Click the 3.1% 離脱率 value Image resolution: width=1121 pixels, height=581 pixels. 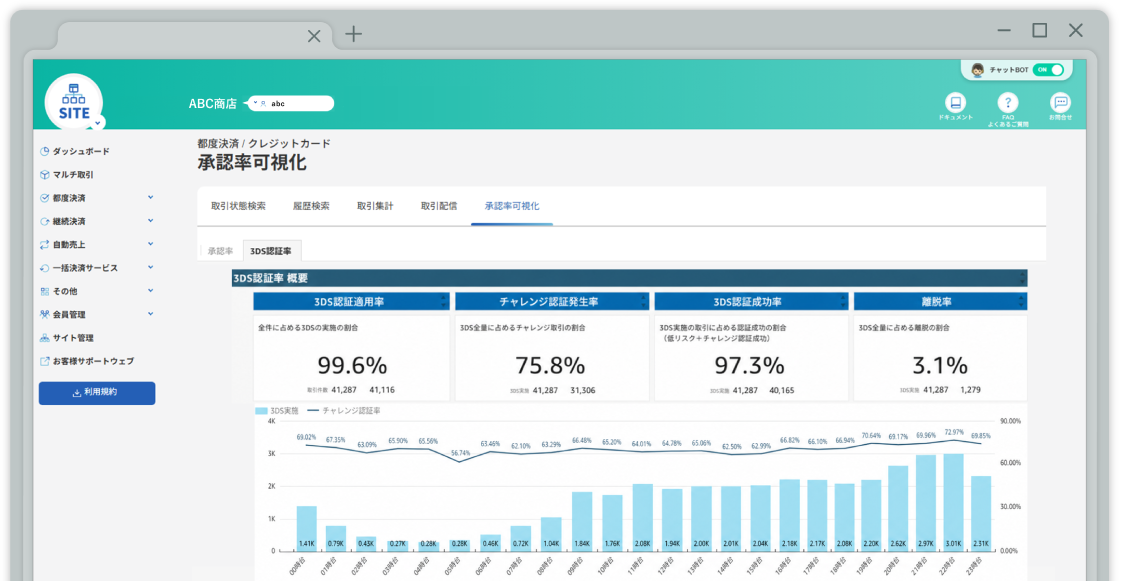(x=939, y=366)
